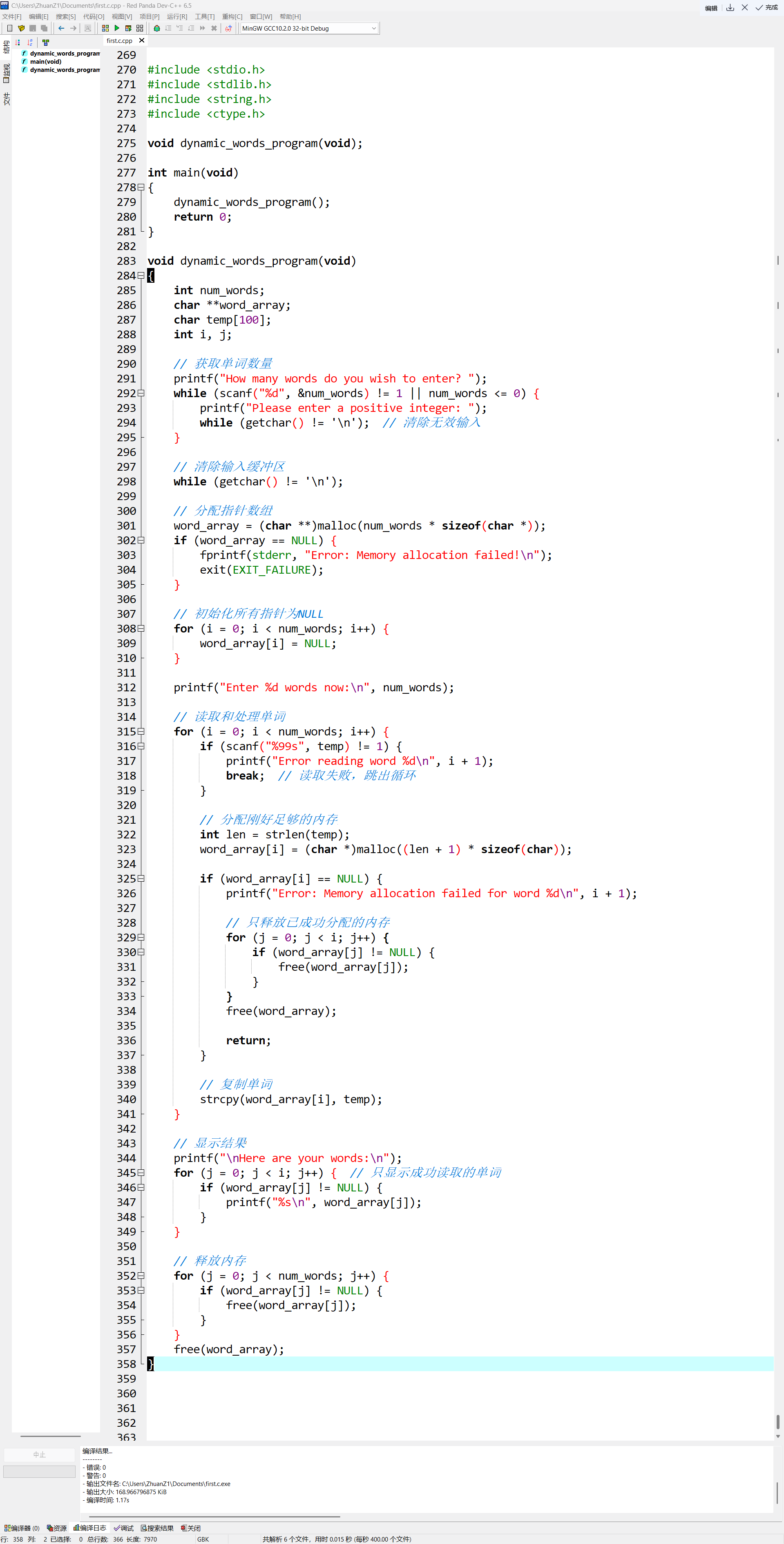Run the program with green play icon
The width and height of the screenshot is (784, 1544).
pos(117,28)
